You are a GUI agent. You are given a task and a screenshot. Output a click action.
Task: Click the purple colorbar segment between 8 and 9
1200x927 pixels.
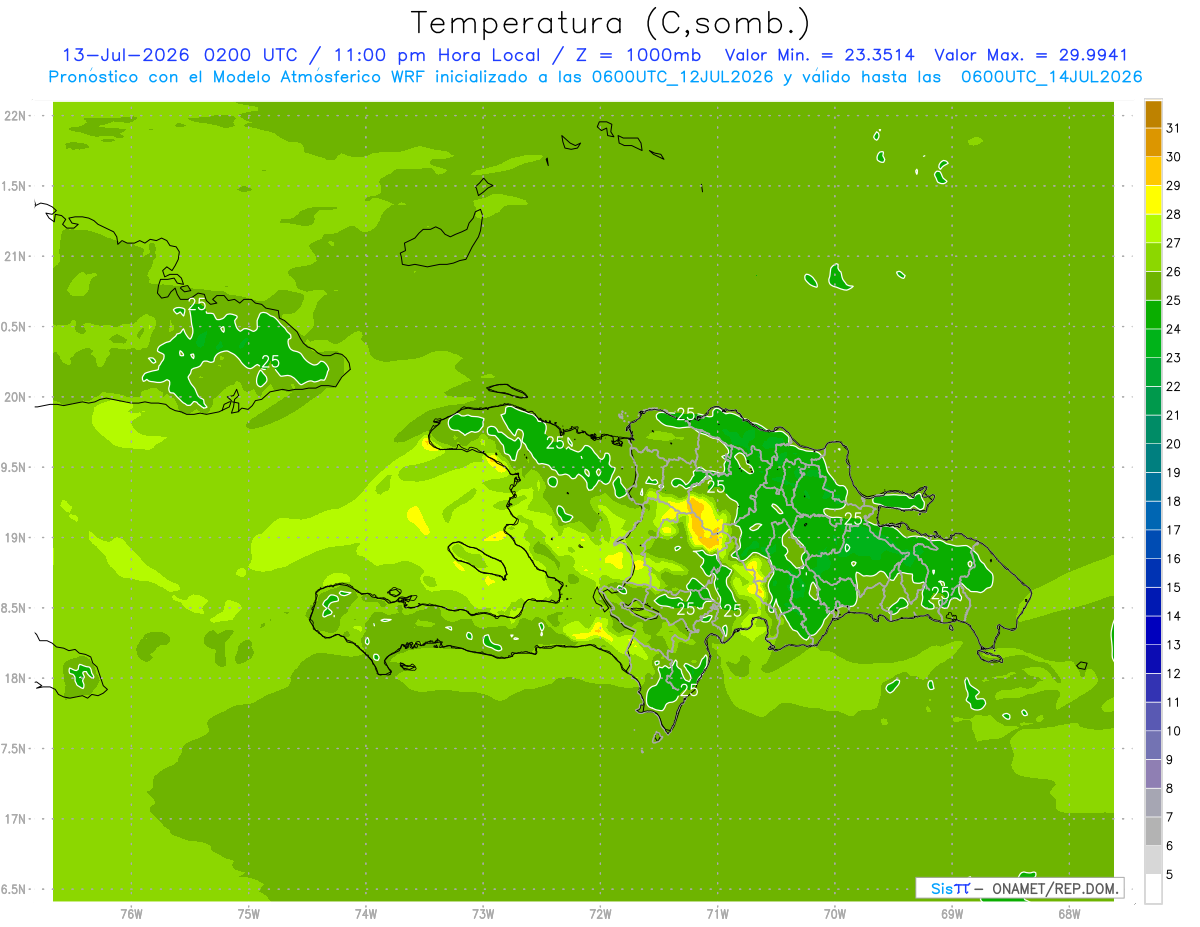click(1153, 774)
